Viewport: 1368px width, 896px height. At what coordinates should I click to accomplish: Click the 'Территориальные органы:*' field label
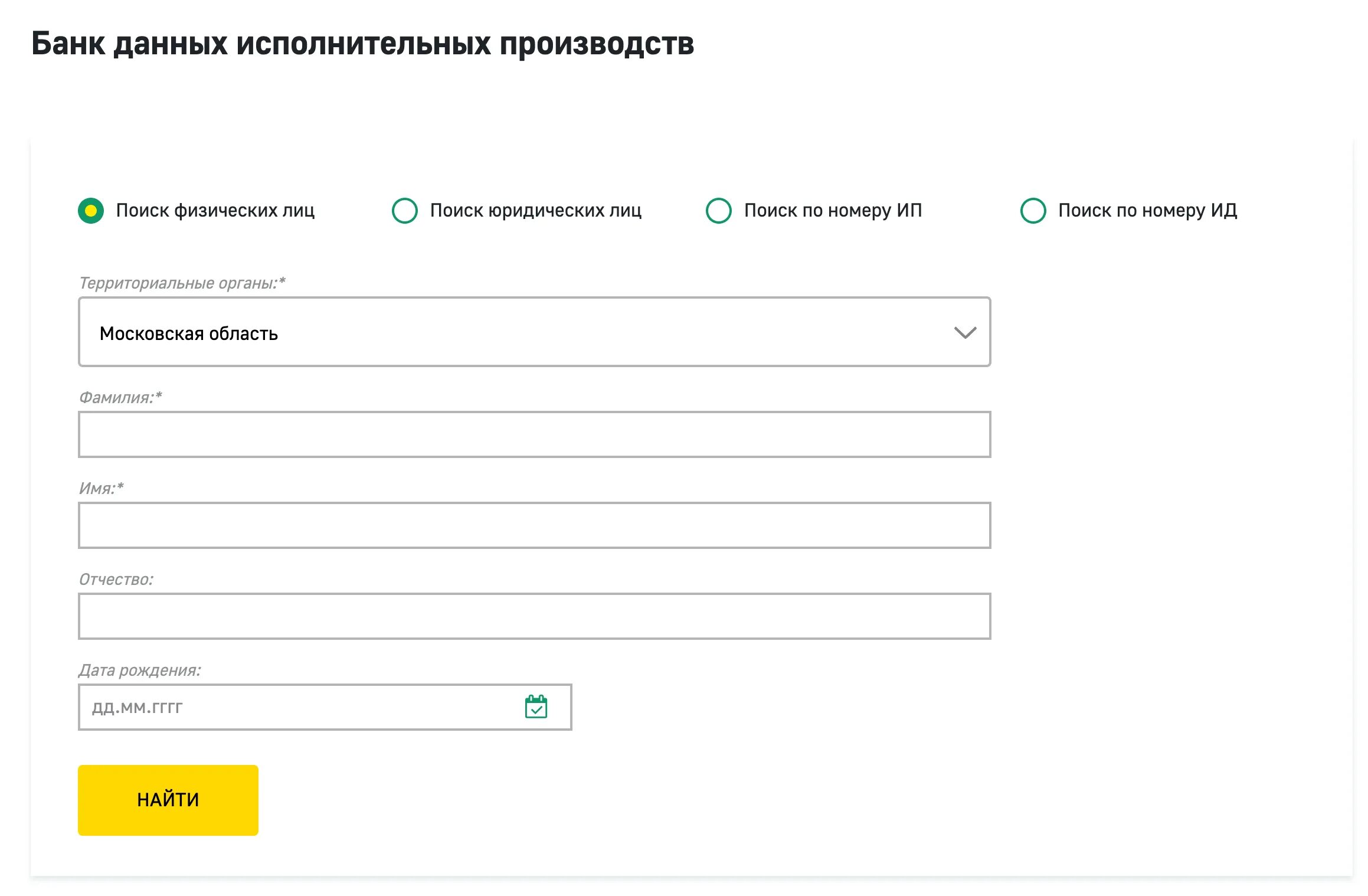[x=182, y=283]
